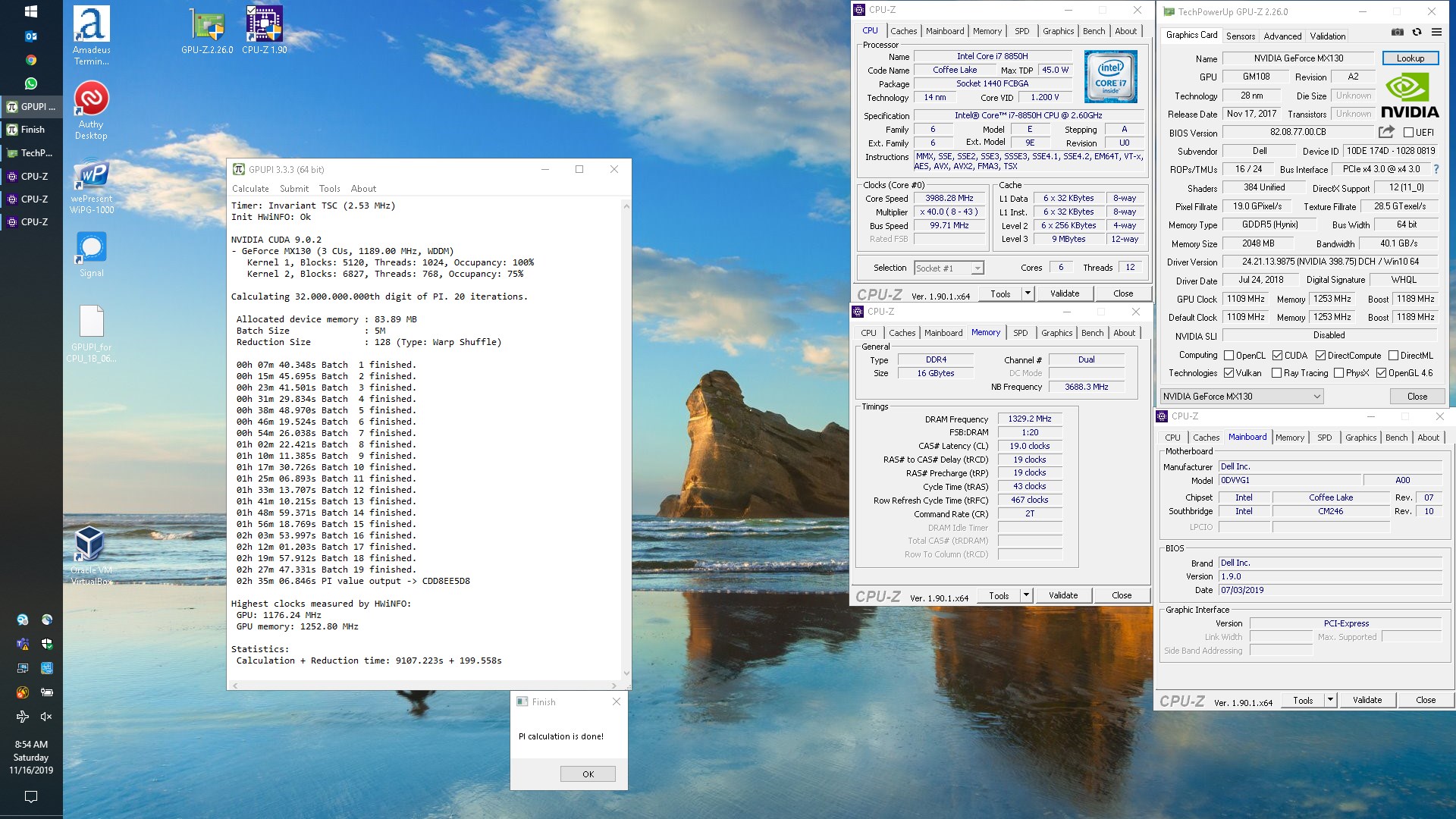This screenshot has height=819, width=1456.
Task: Switch to the TechPowerUp GPU-Z taskbar entry
Action: (31, 152)
